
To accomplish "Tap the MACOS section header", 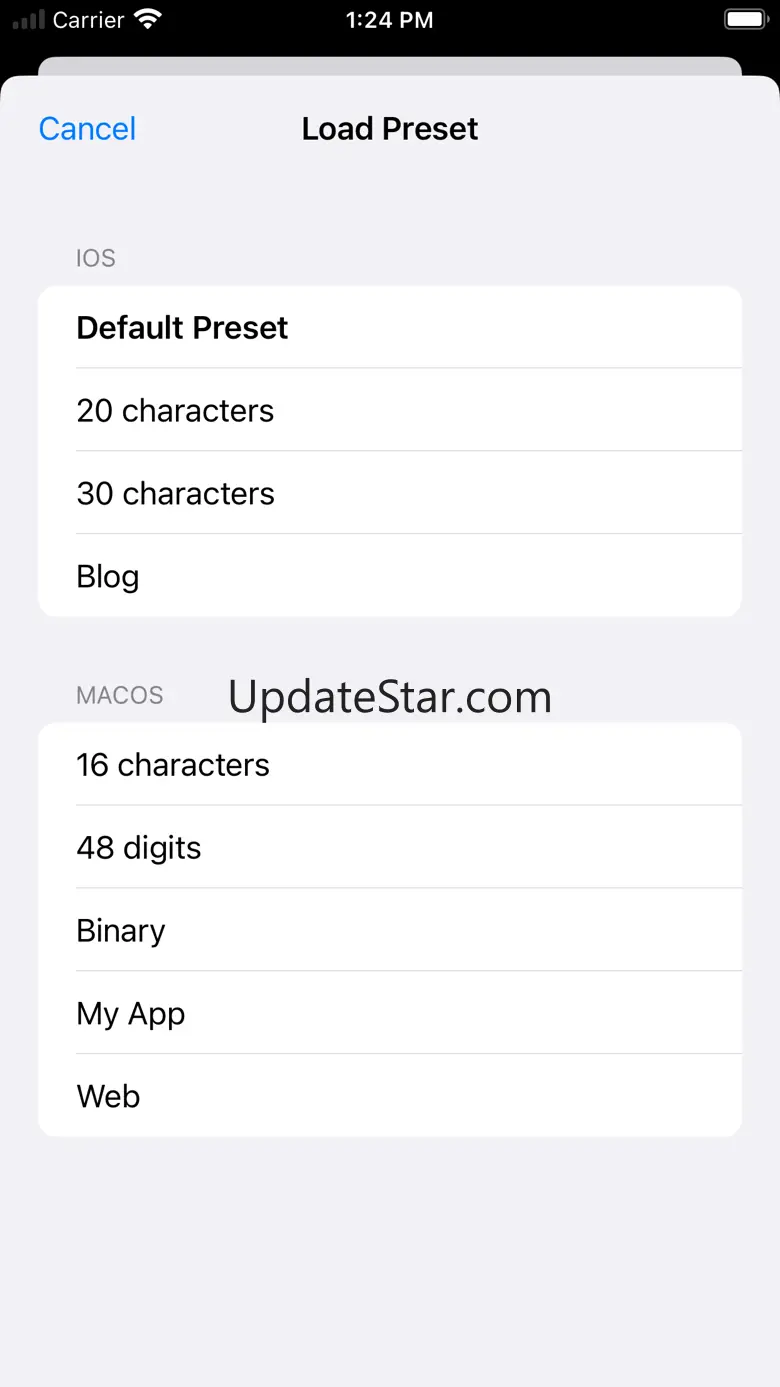I will pyautogui.click(x=120, y=695).
